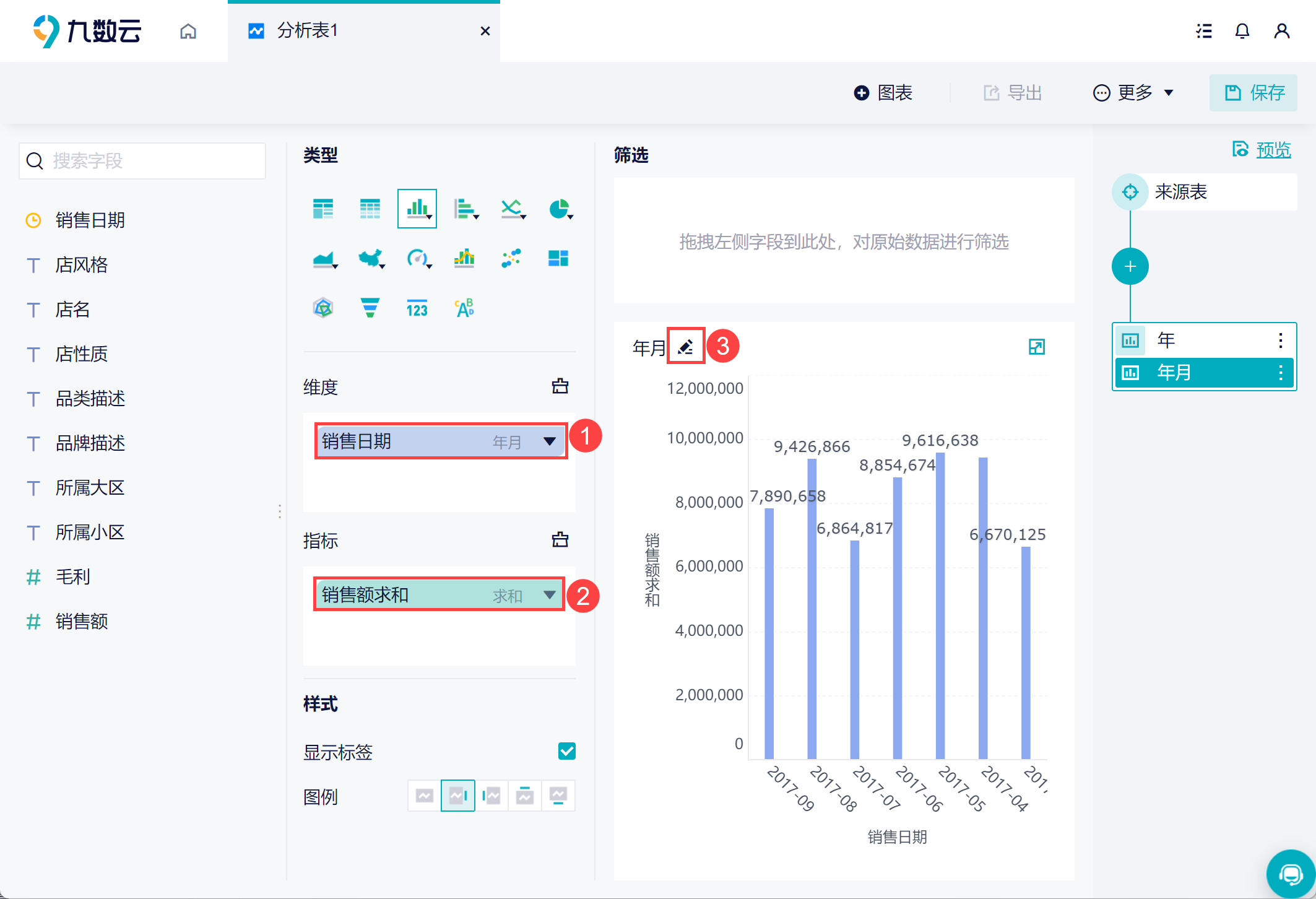Open the 销售额求和 aggregation dropdown

pyautogui.click(x=549, y=595)
